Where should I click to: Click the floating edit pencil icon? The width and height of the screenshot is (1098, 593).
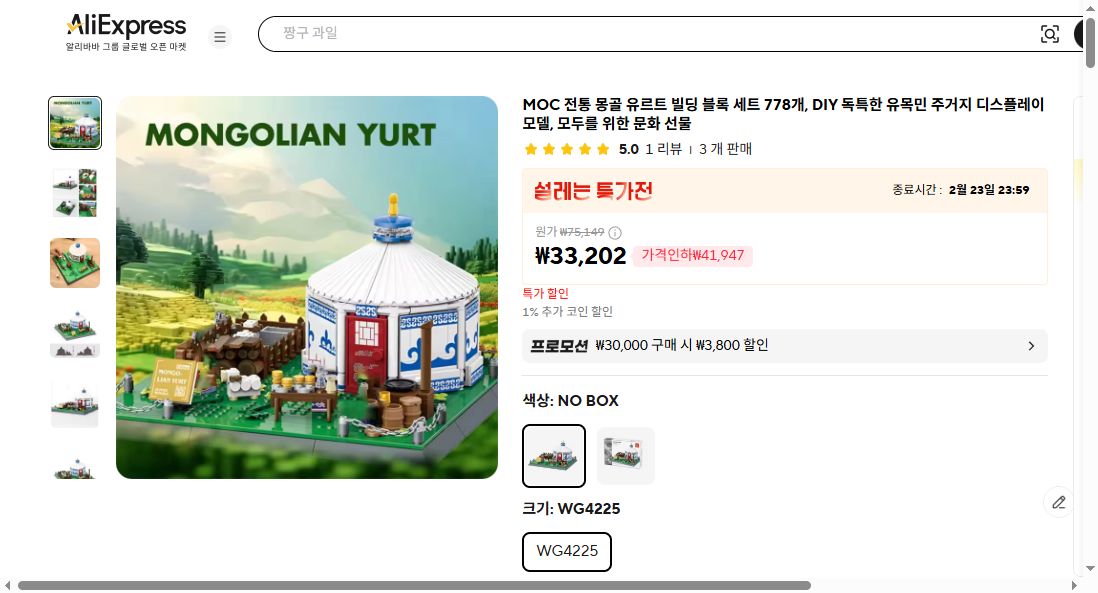1059,502
